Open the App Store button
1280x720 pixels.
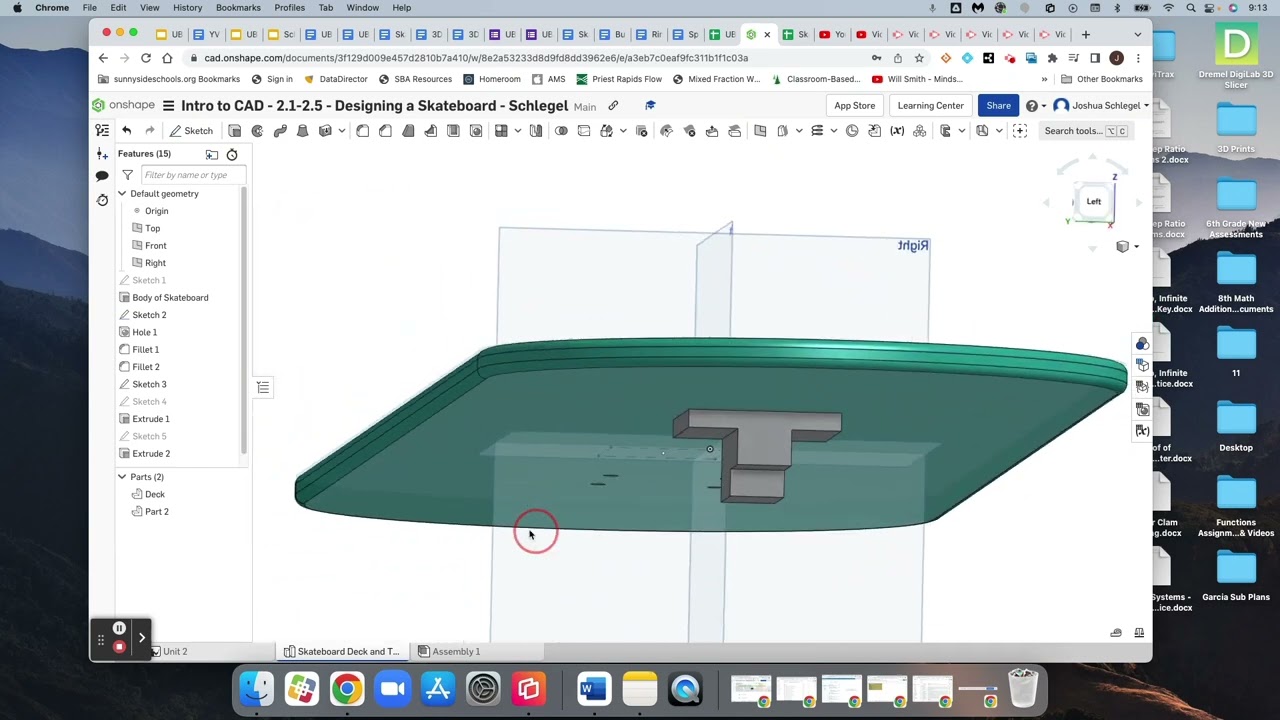pos(854,105)
